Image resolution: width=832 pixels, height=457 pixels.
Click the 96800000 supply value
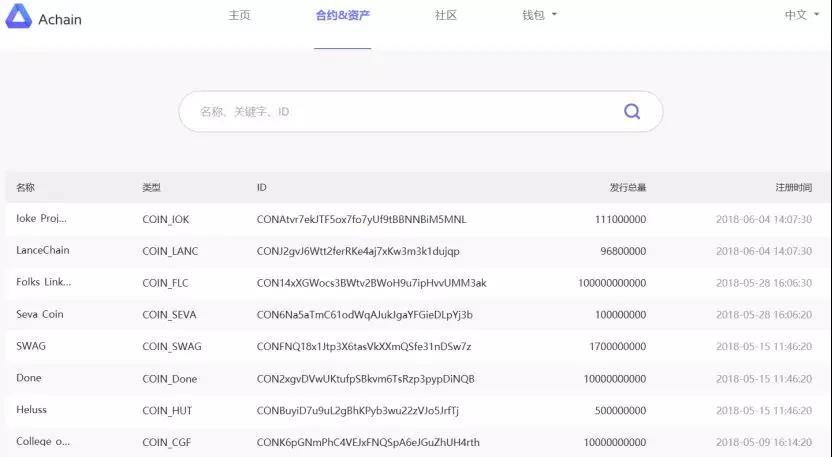pyautogui.click(x=623, y=251)
